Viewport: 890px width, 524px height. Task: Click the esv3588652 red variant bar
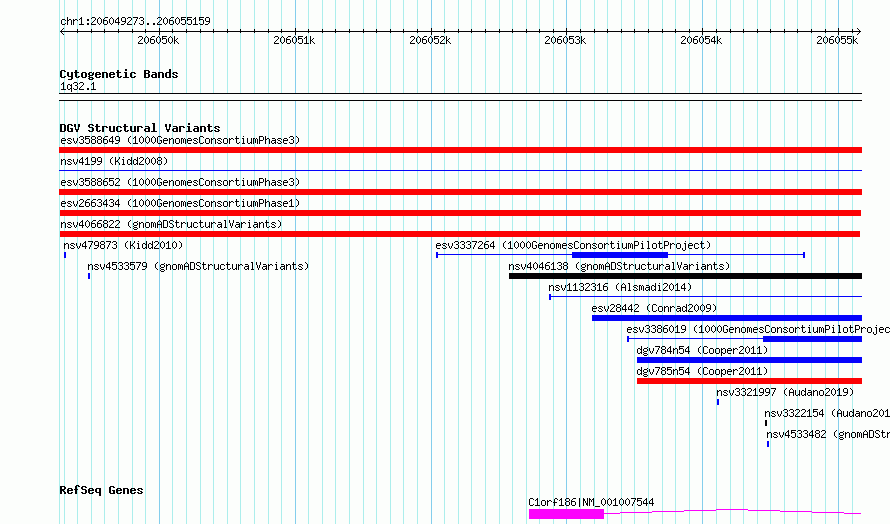click(460, 192)
